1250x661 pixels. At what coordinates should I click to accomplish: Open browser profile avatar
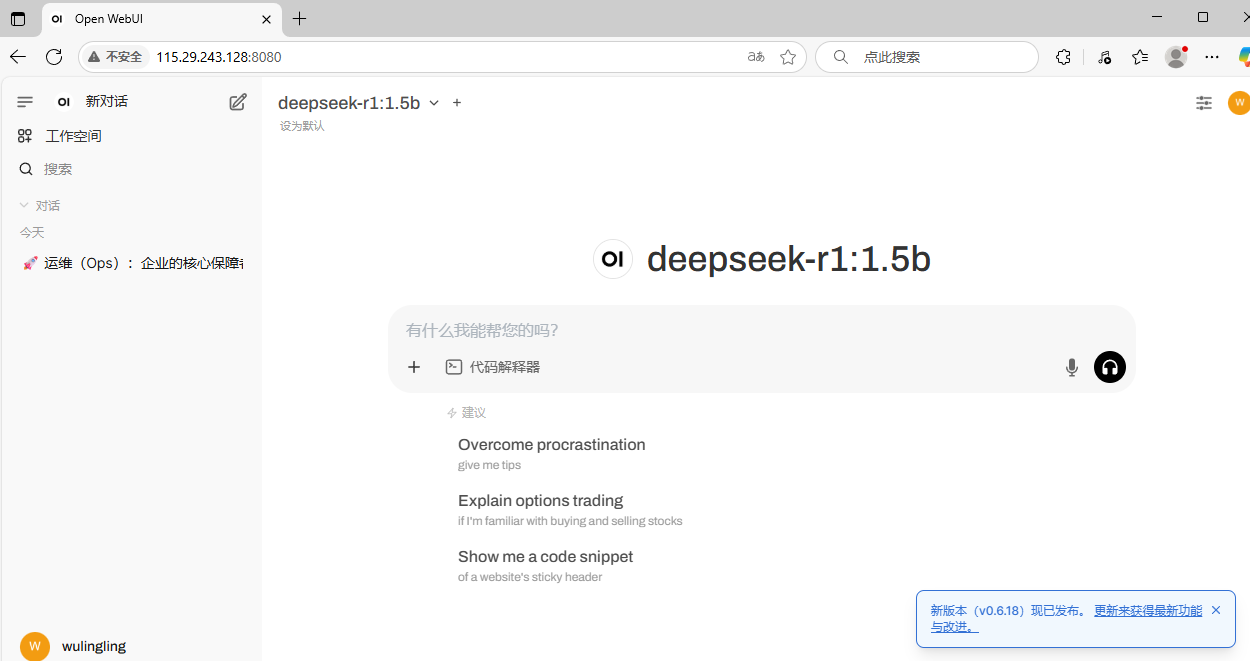1176,57
